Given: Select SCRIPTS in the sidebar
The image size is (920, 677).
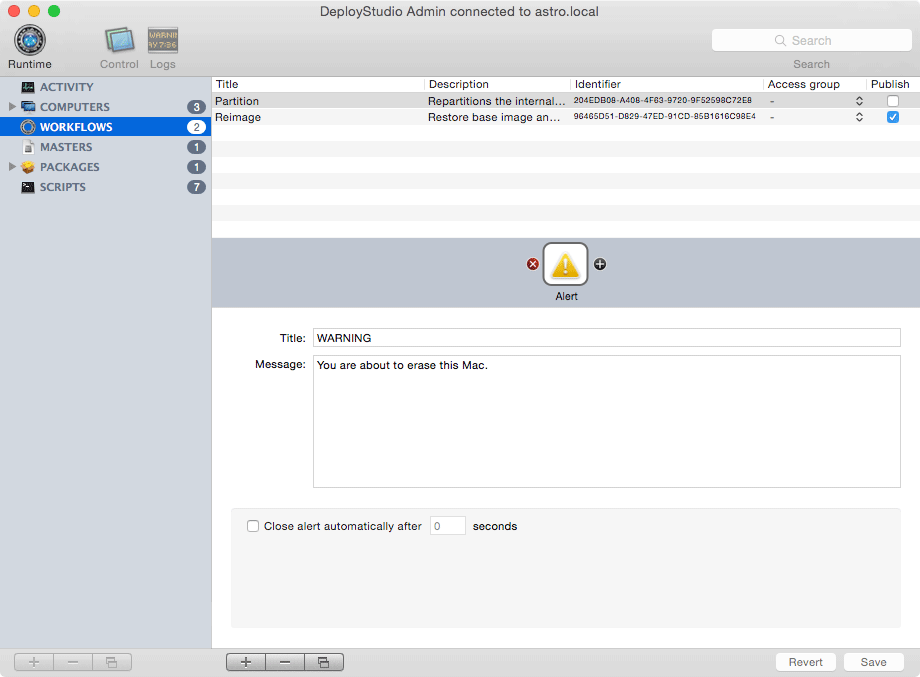Looking at the screenshot, I should click(63, 187).
